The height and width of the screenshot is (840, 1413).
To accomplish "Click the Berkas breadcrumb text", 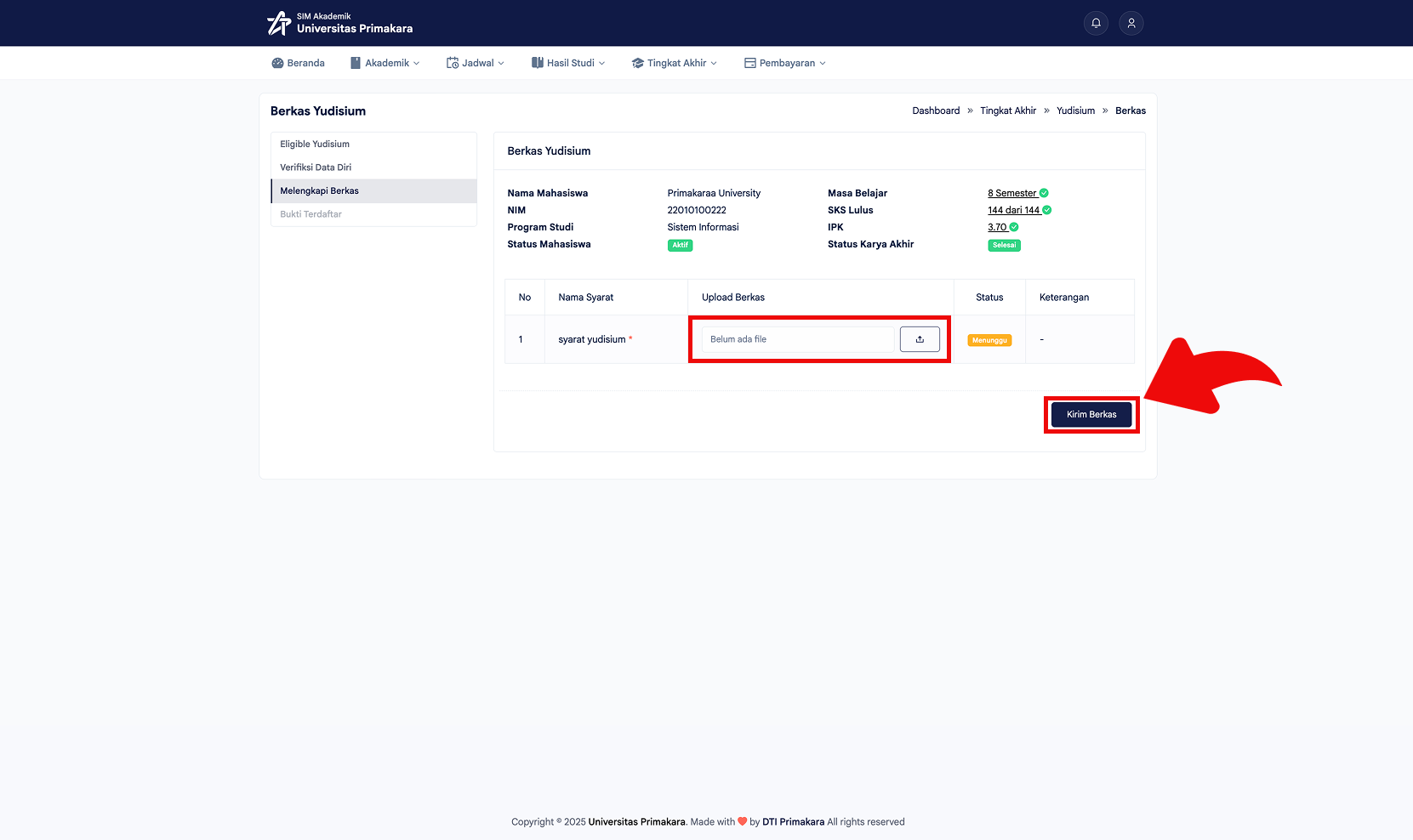I will coord(1131,111).
